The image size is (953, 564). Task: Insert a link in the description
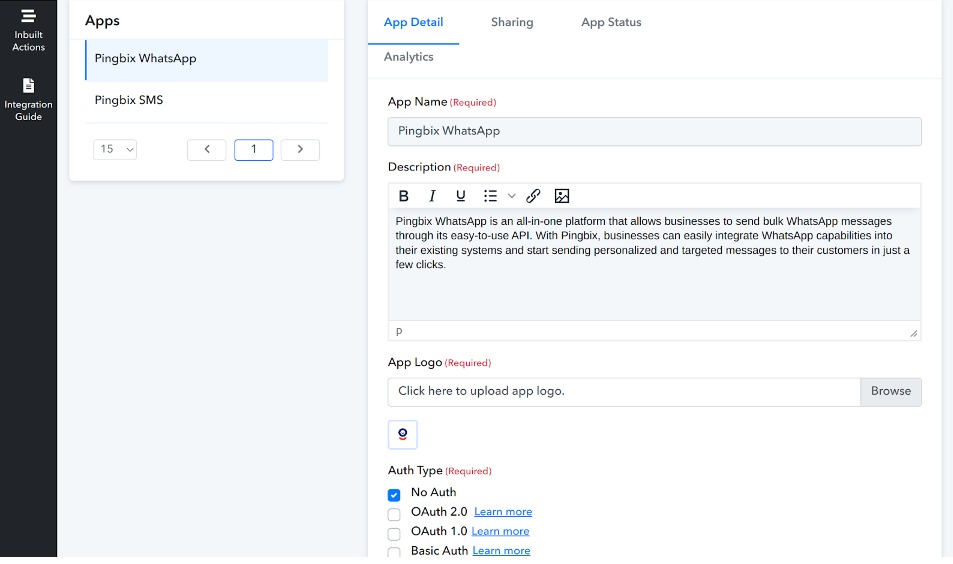click(533, 196)
